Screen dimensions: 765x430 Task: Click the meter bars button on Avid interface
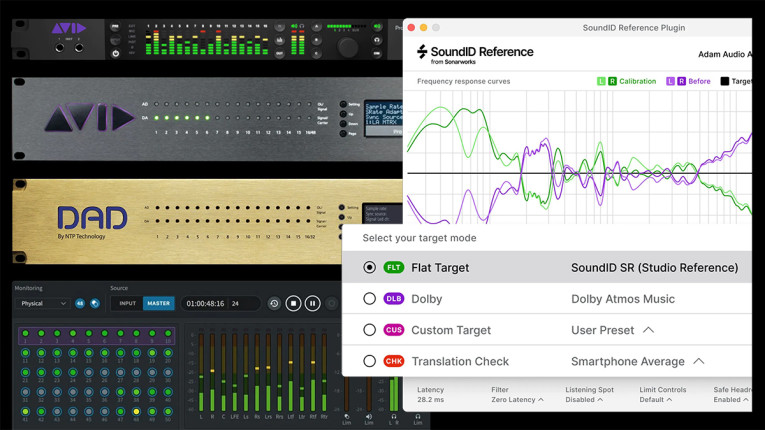coord(280,40)
